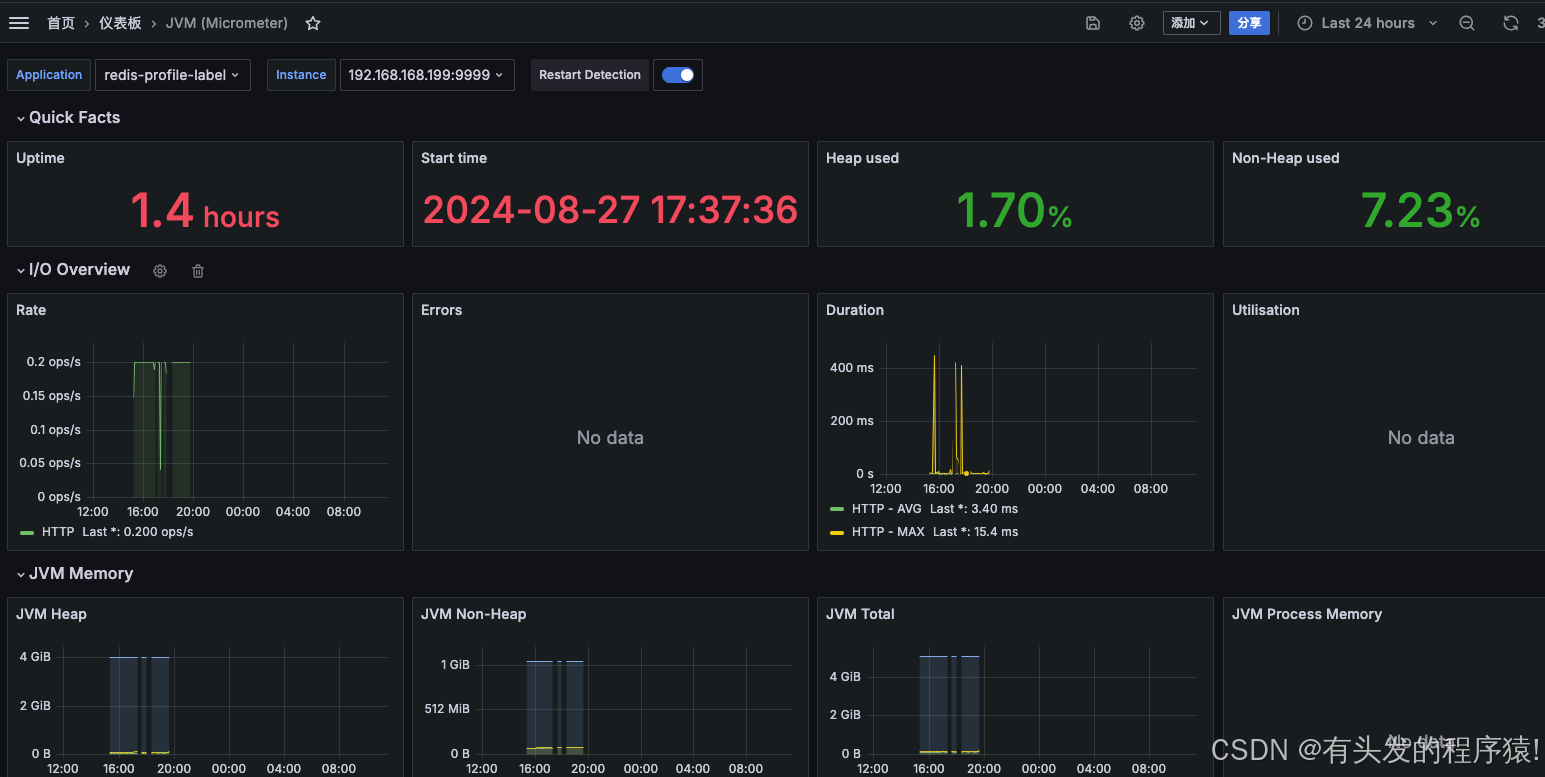Click the green plateau in the Rate graph
The width and height of the screenshot is (1545, 777).
pyautogui.click(x=145, y=362)
